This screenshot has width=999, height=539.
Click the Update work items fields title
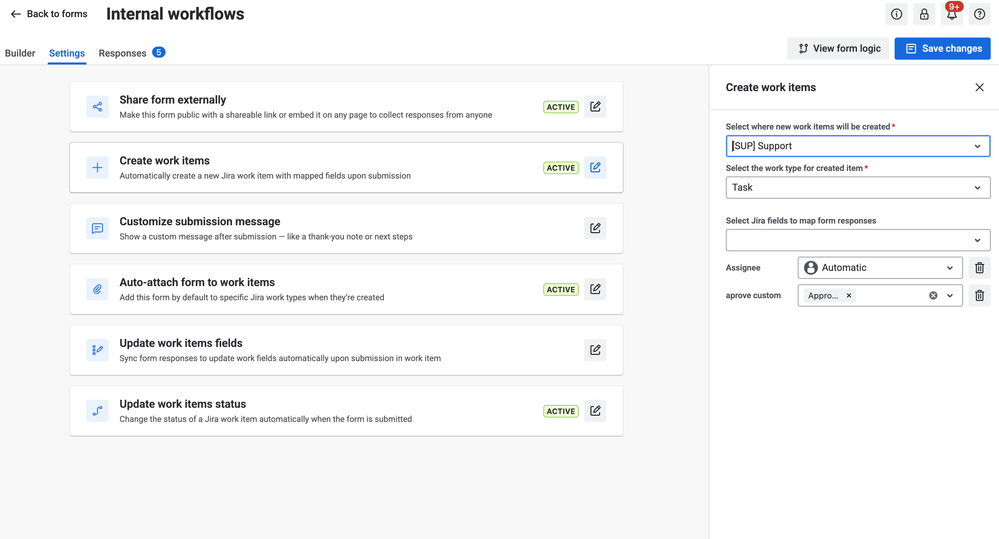click(181, 343)
